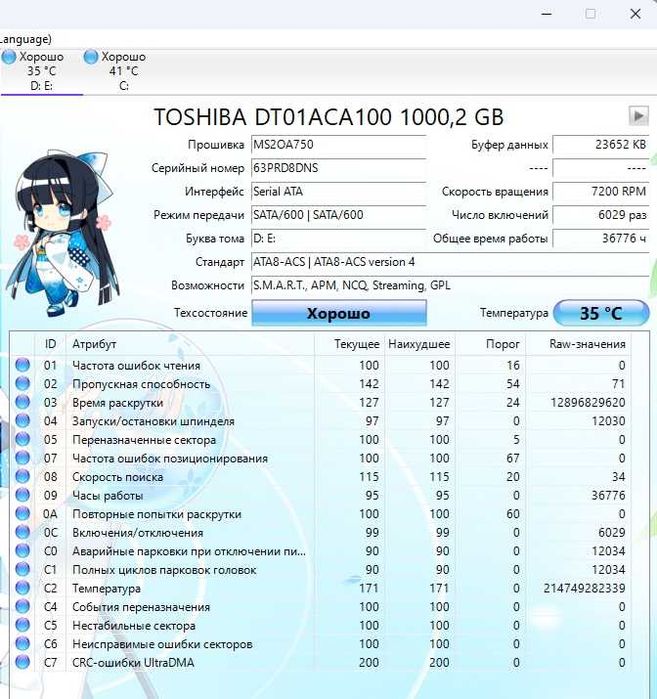Screen dimensions: 657x699
Task: Click the transfer mode field SATA/600
Action: pos(339,215)
